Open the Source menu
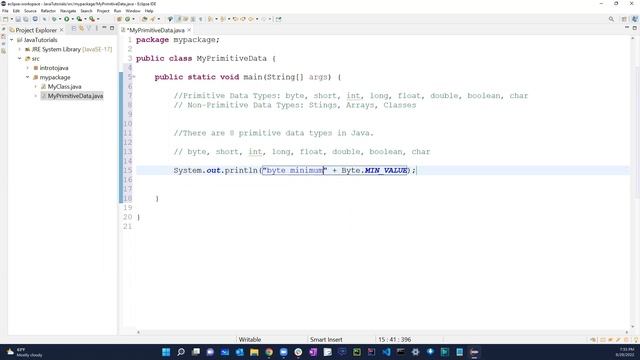Image resolution: width=640 pixels, height=360 pixels. click(x=30, y=11)
